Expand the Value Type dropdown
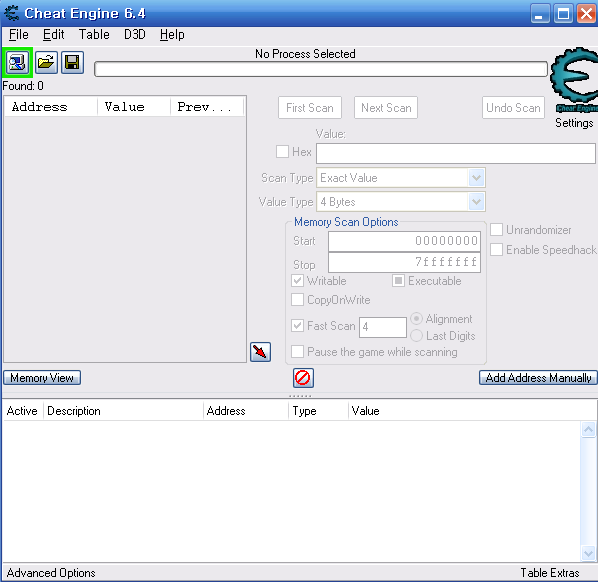Image resolution: width=598 pixels, height=582 pixels. coord(476,202)
